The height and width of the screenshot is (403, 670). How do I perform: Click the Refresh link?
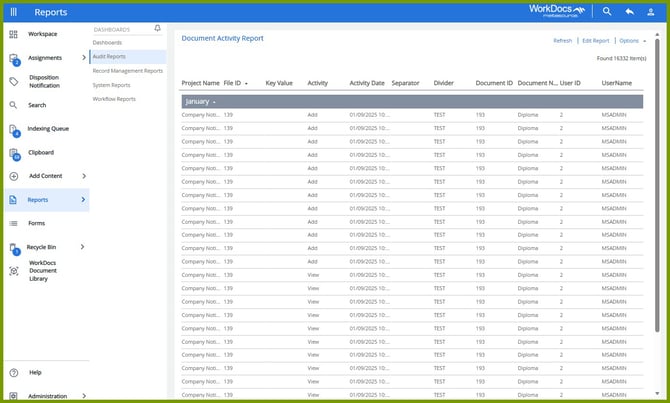click(x=562, y=41)
